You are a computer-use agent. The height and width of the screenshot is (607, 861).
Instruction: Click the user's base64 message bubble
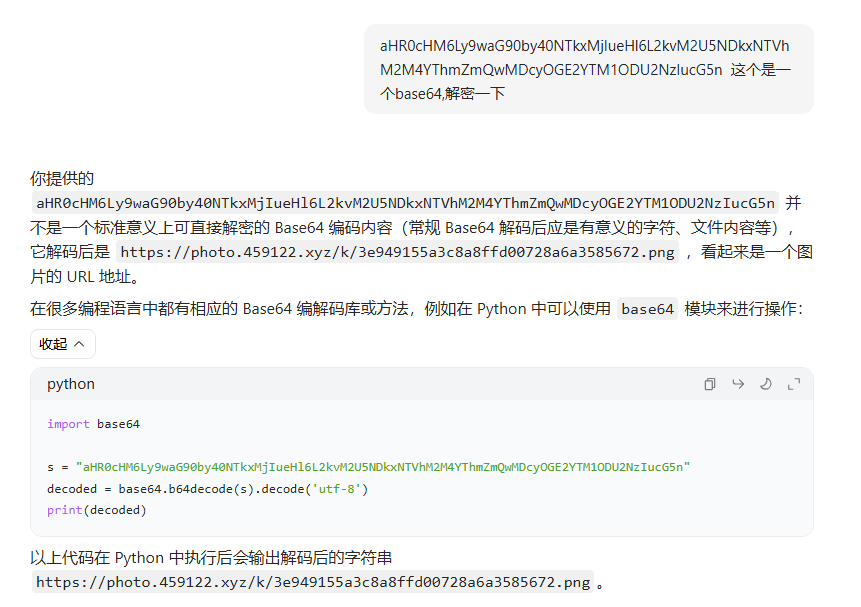click(588, 69)
